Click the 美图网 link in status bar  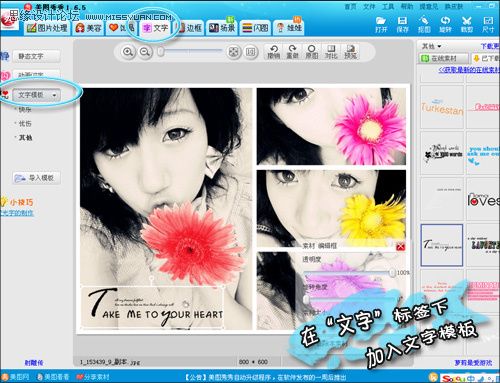16,377
